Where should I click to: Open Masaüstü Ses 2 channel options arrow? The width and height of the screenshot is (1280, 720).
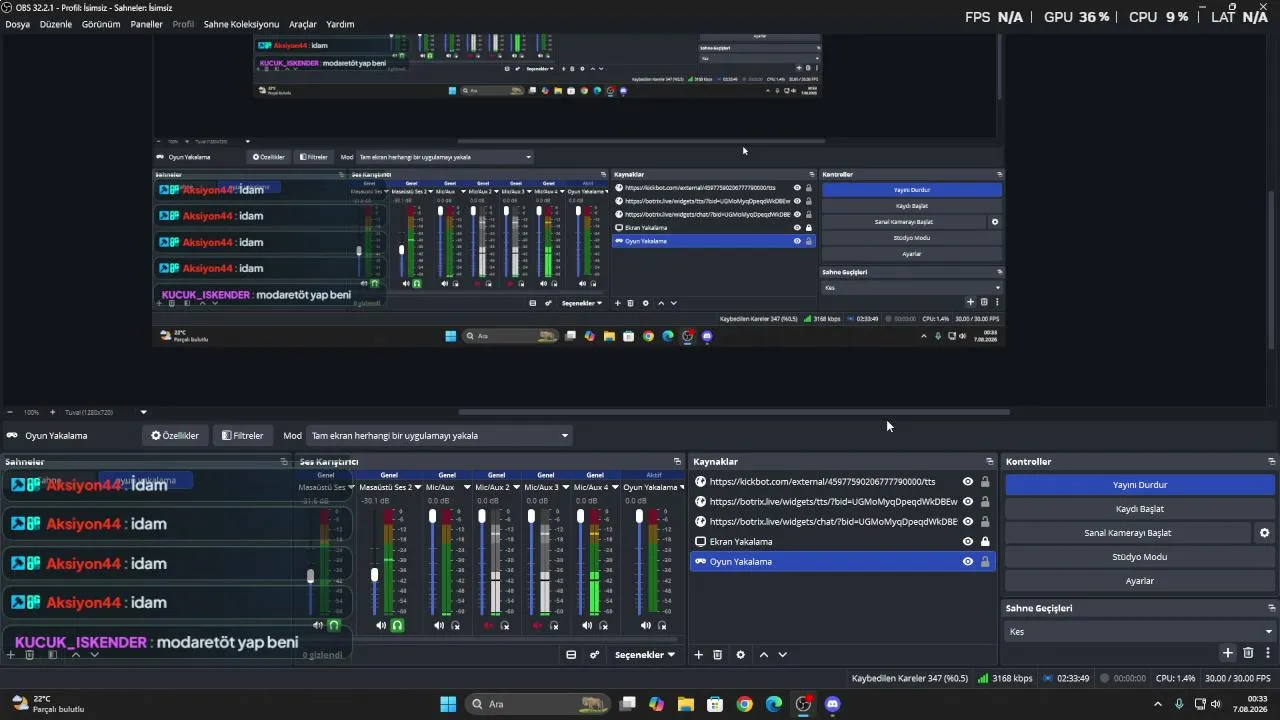tap(419, 488)
